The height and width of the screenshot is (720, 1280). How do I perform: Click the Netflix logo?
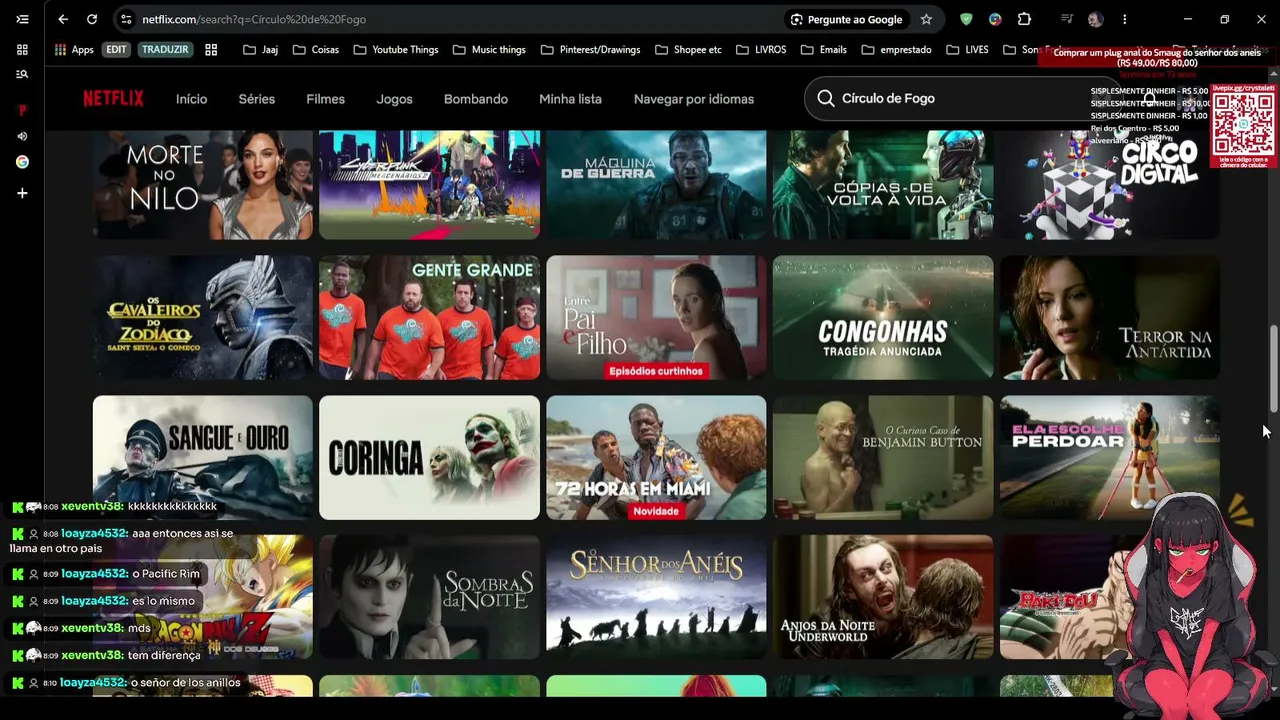pos(113,98)
